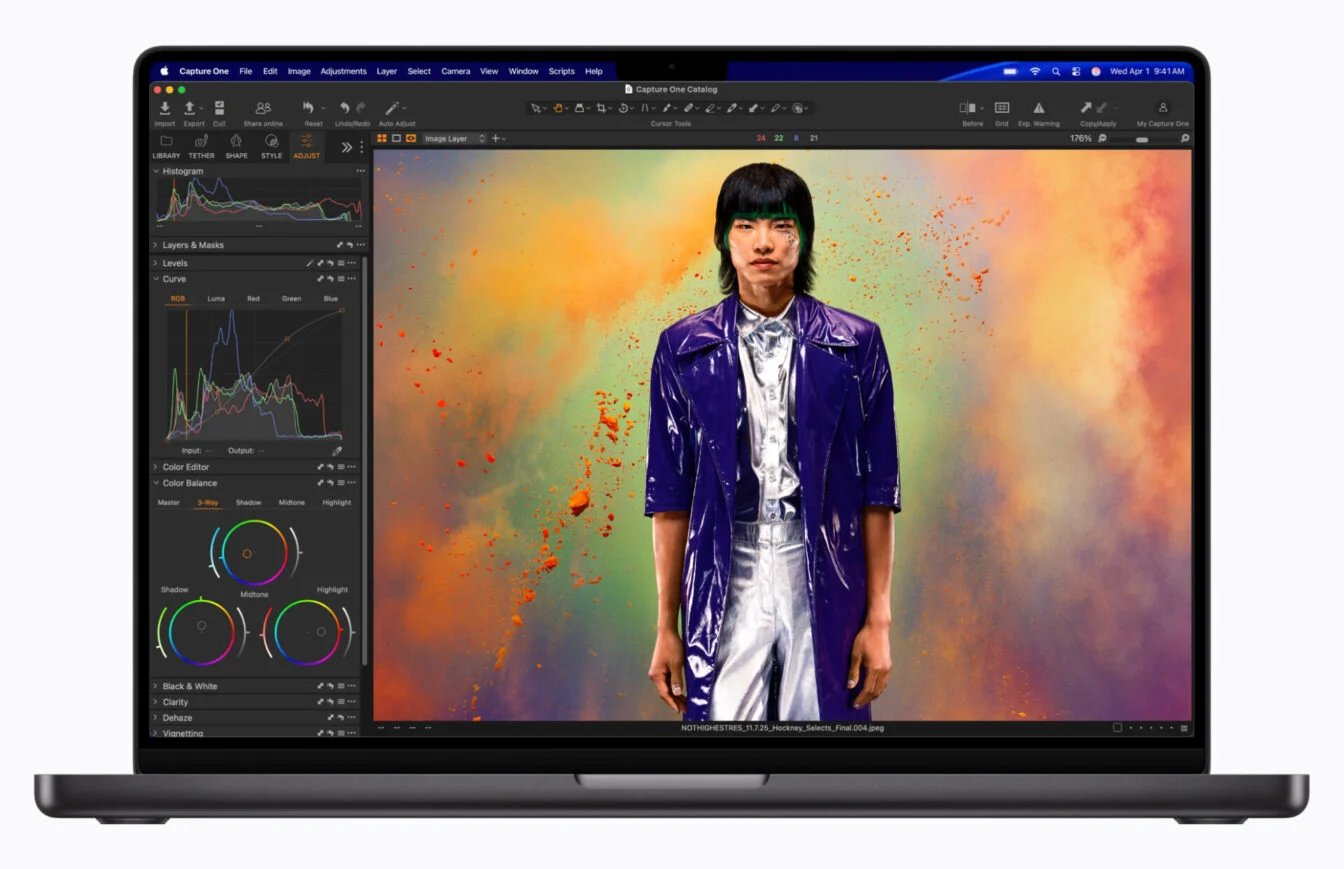The width and height of the screenshot is (1344, 869).
Task: Select the Crop cursor tool
Action: coord(601,108)
